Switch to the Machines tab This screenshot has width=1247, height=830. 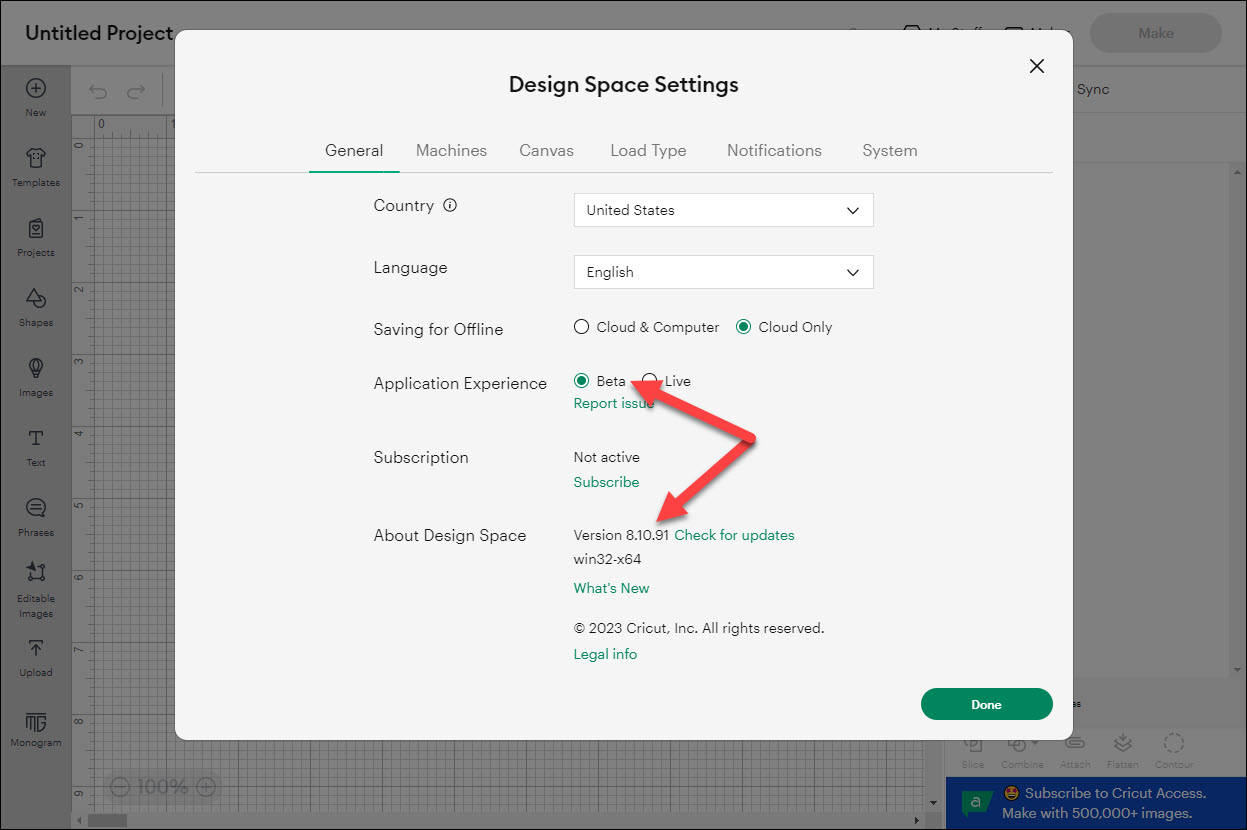pos(451,151)
